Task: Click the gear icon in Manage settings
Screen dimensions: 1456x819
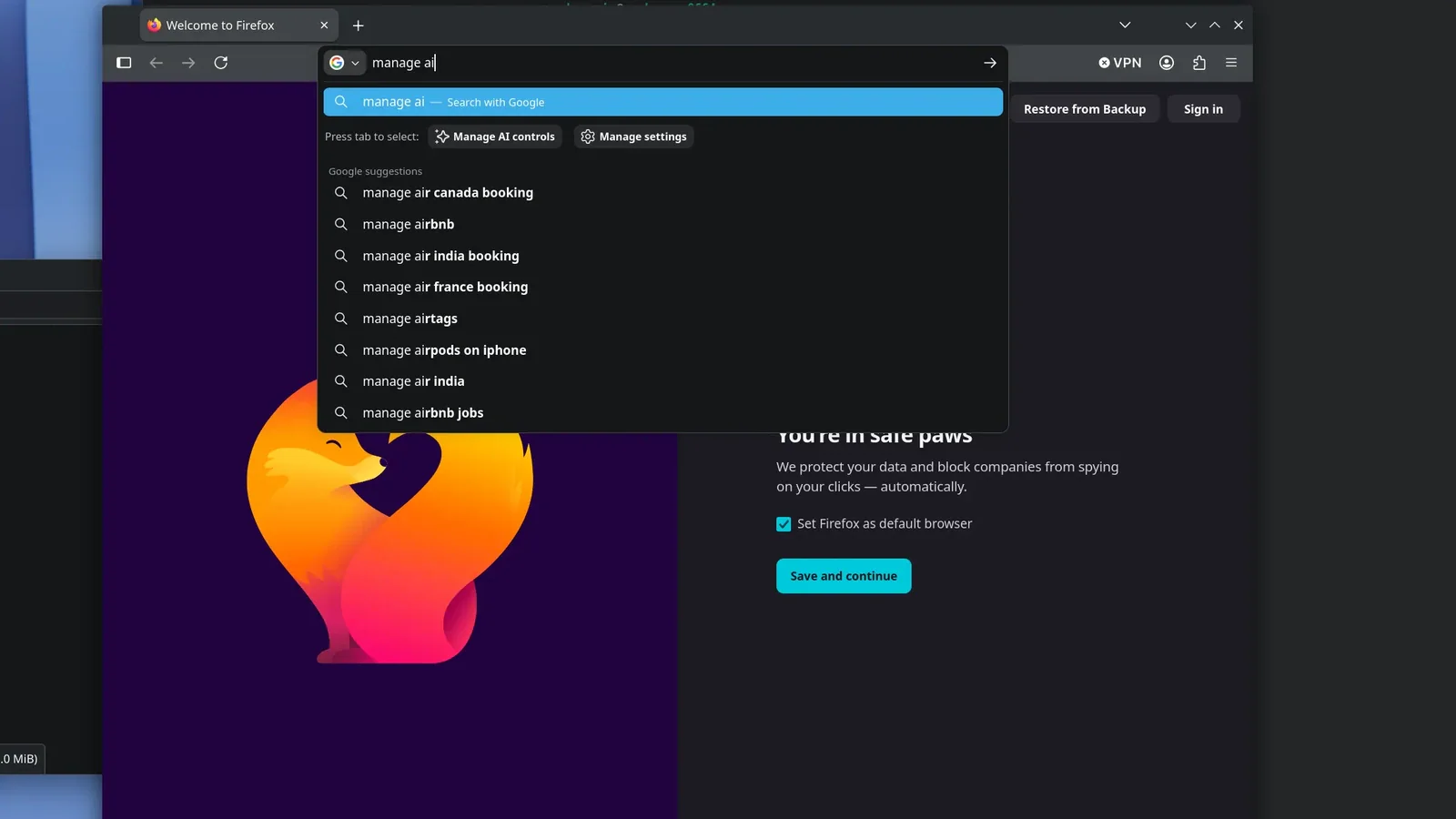Action: click(588, 136)
